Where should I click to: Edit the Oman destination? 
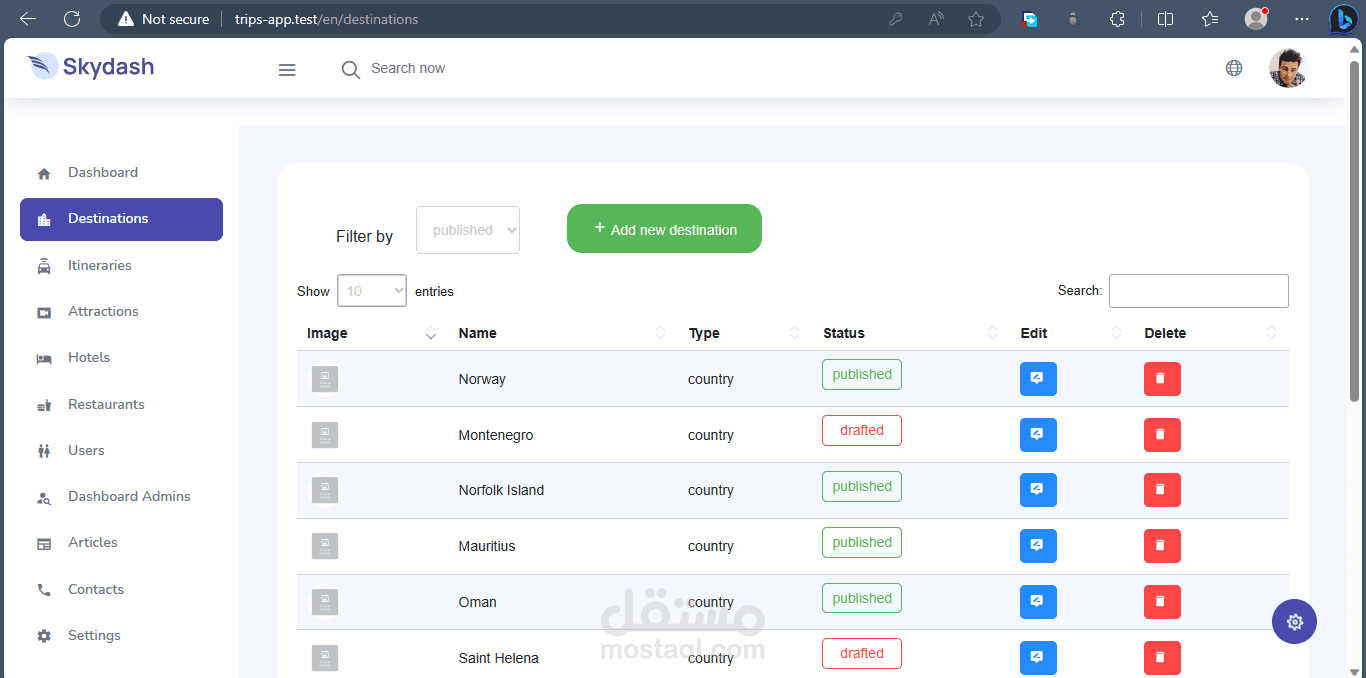(1038, 602)
